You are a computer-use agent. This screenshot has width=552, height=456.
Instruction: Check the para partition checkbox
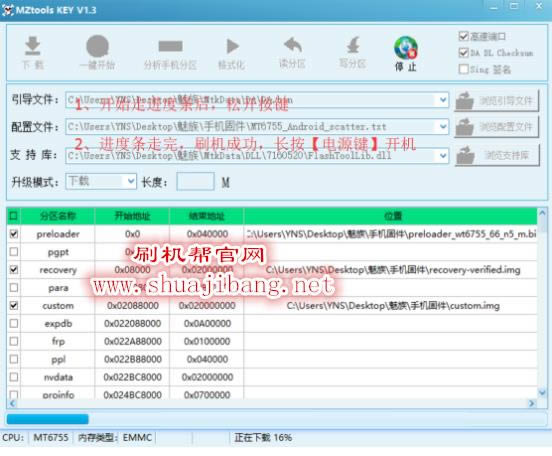coord(14,288)
